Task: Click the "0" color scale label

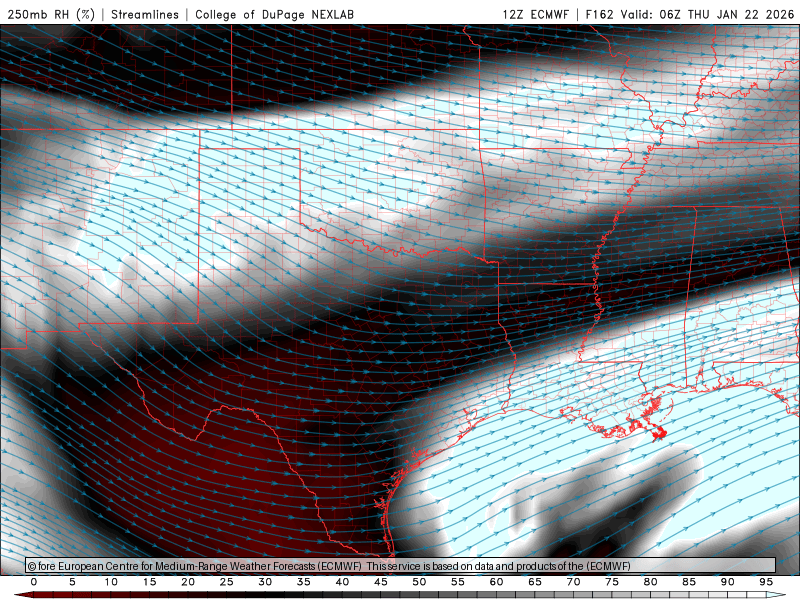Action: pos(34,582)
